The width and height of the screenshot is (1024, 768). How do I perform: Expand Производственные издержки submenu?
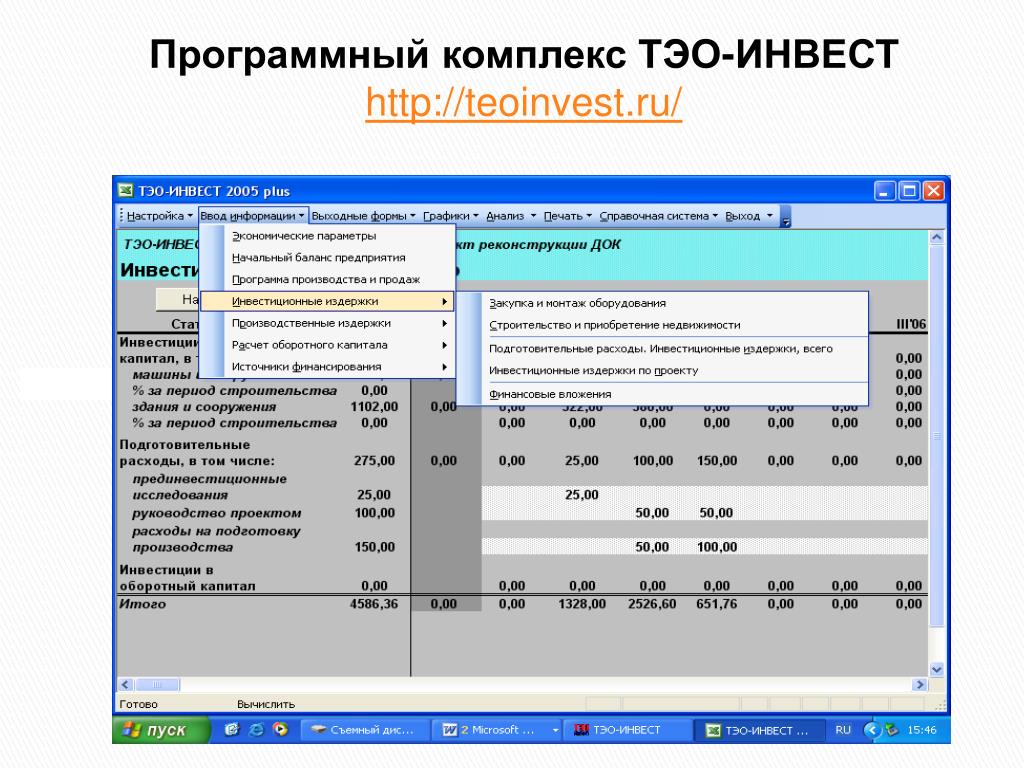327,323
